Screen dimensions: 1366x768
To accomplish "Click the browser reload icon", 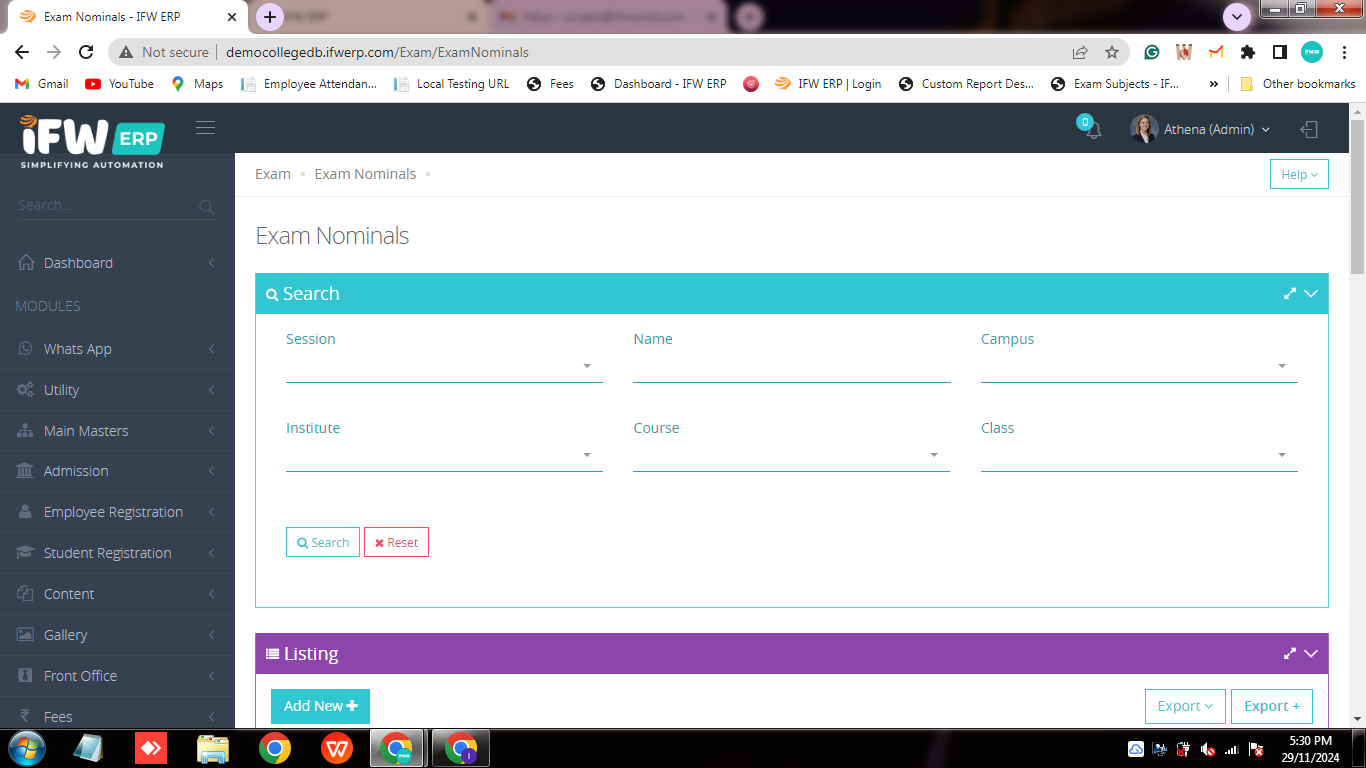I will click(86, 52).
